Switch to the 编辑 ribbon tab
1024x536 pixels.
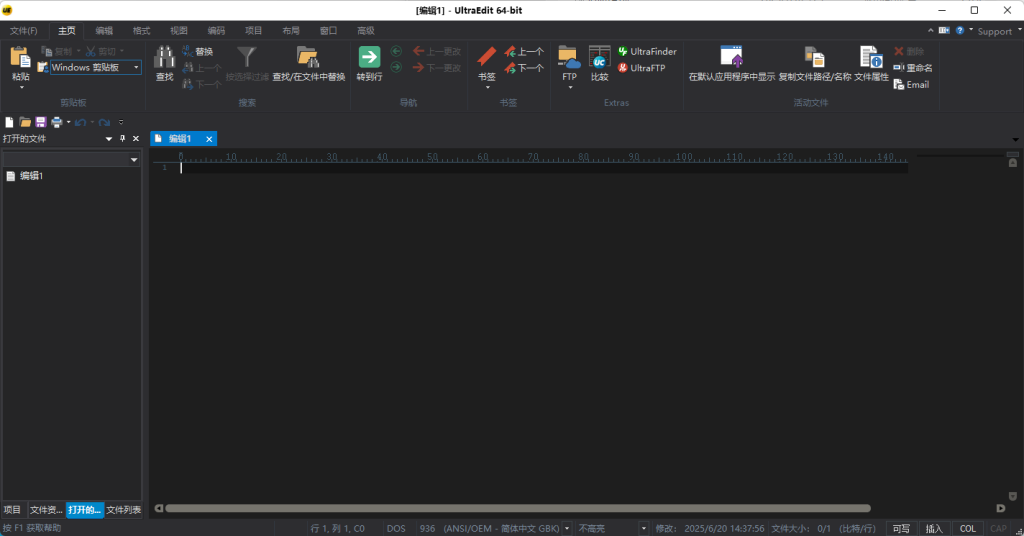(x=104, y=31)
